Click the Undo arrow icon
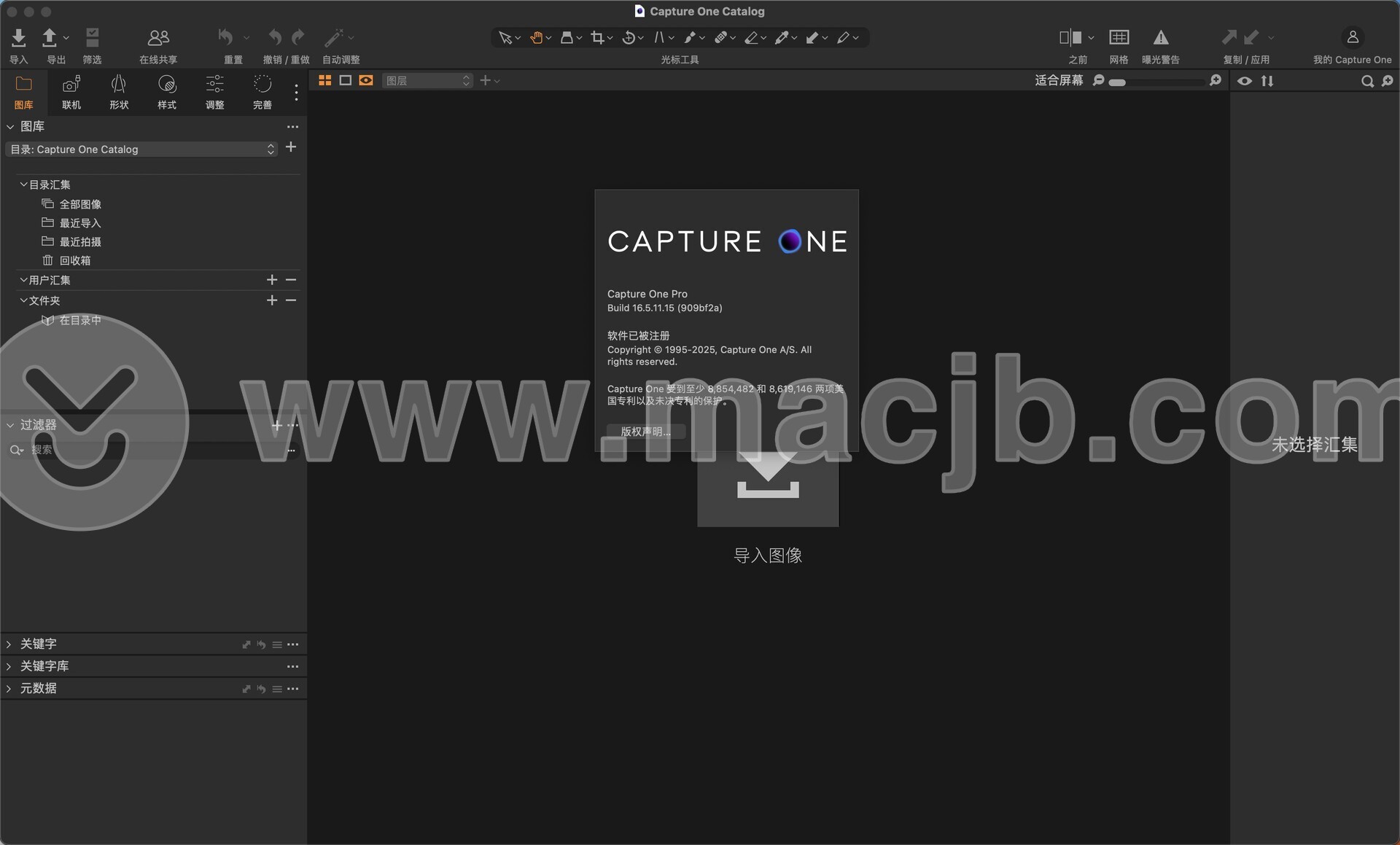 pos(274,36)
